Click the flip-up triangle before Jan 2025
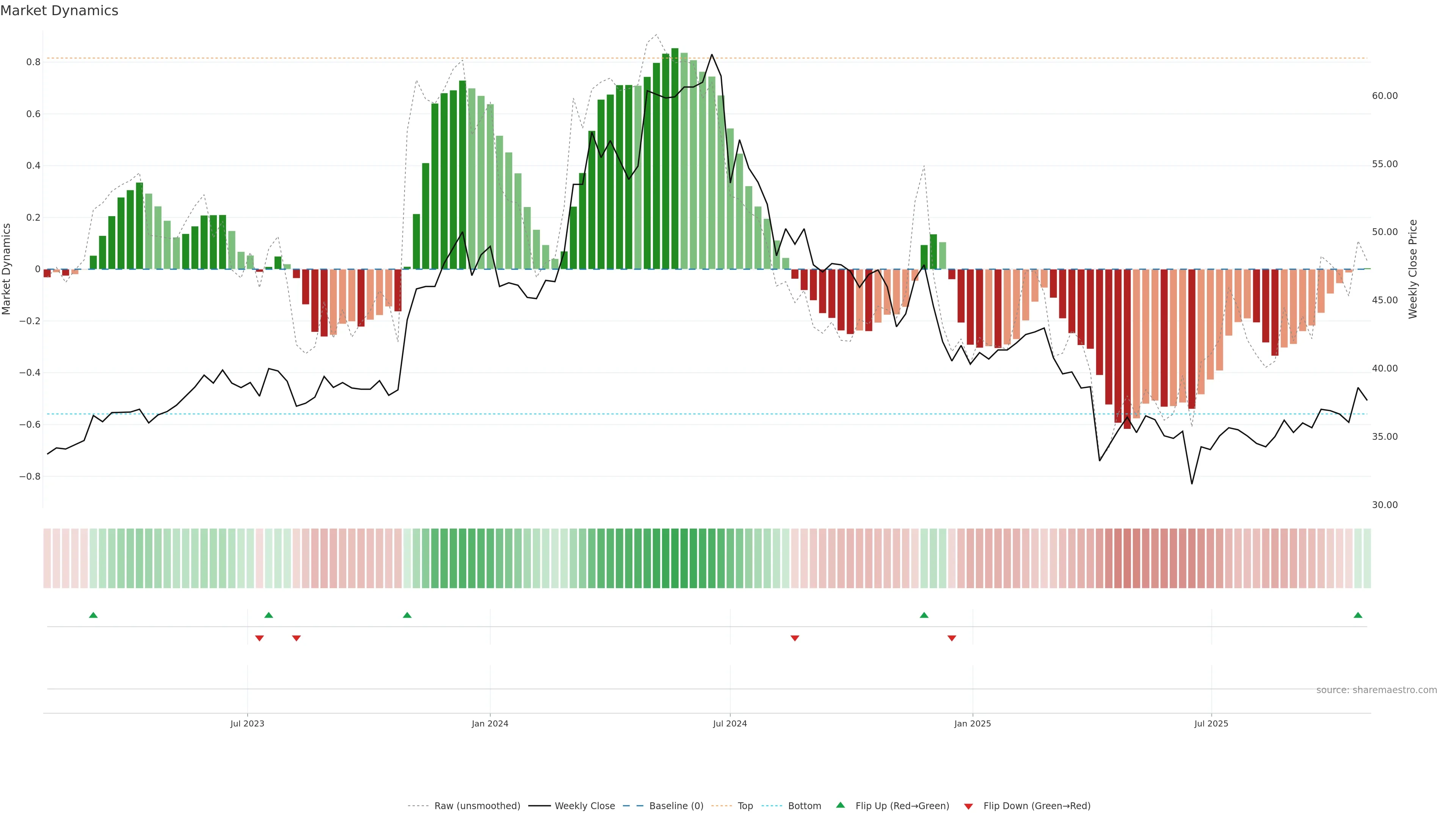The image size is (1456, 819). [924, 615]
